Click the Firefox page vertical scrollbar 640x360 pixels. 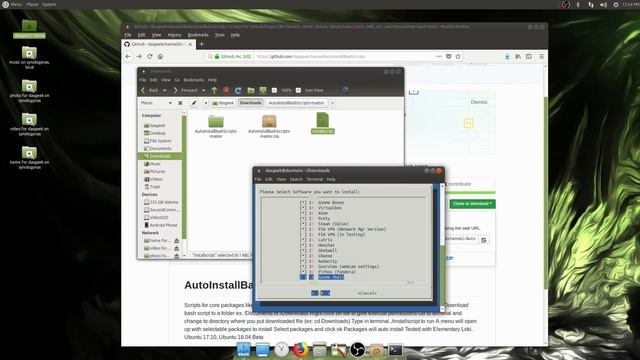click(546, 192)
